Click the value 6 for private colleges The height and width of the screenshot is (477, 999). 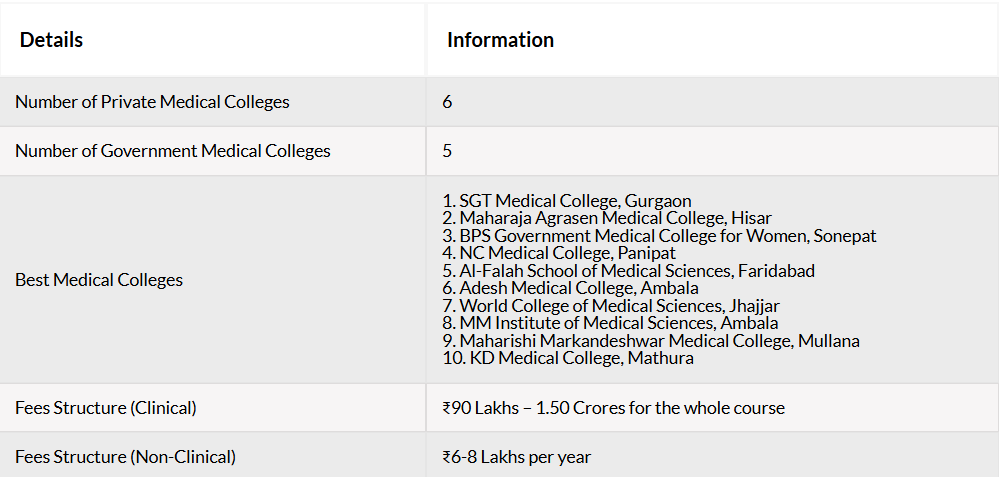(x=447, y=102)
